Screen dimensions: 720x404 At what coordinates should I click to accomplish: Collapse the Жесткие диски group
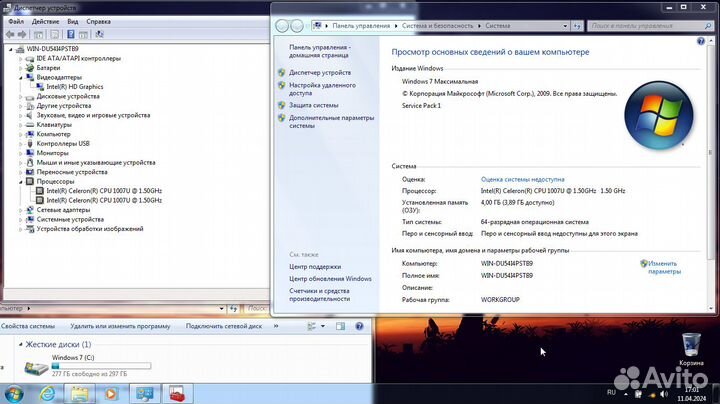(20, 344)
